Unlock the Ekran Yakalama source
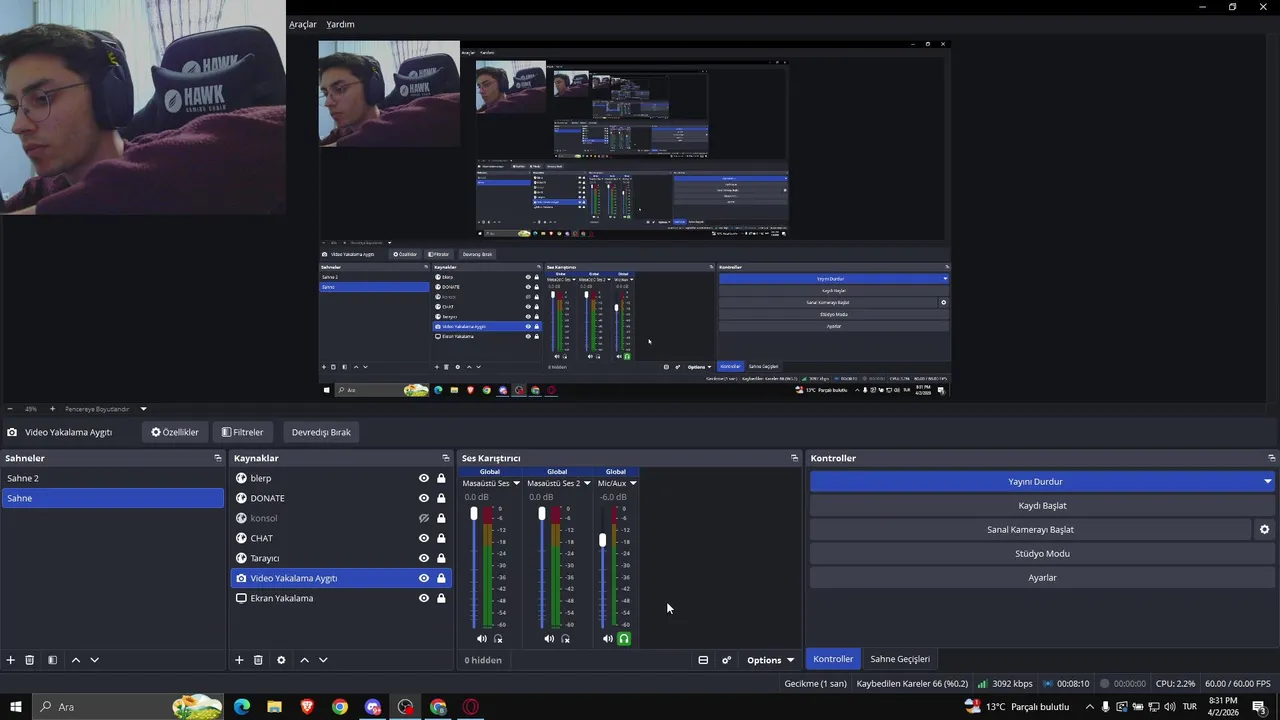 [x=441, y=598]
